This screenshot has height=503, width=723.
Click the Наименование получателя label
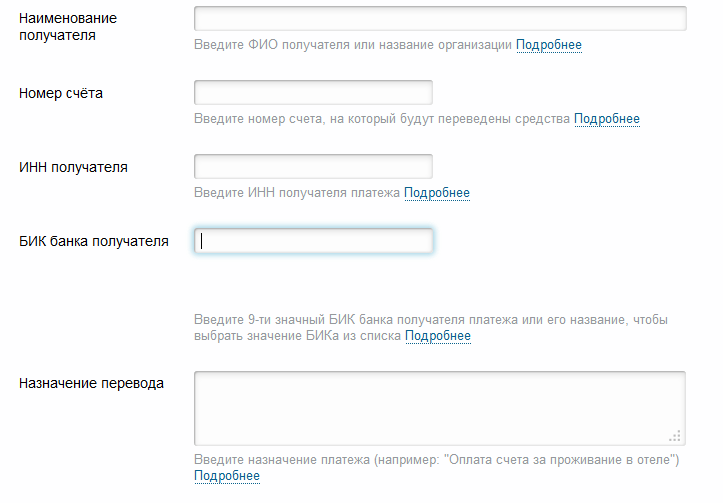[x=68, y=27]
